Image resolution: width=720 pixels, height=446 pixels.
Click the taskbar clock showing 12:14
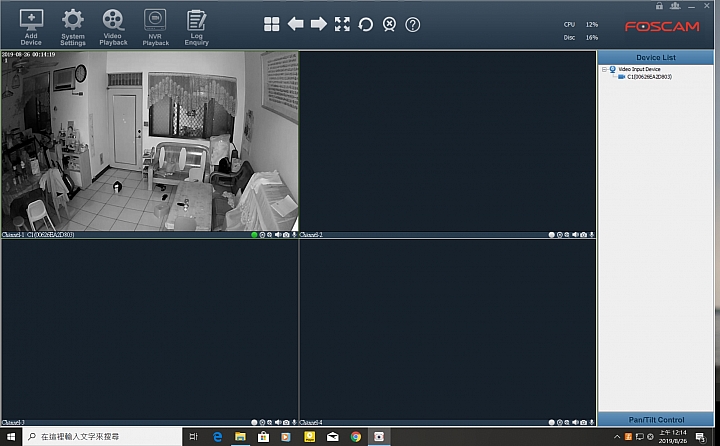coord(673,436)
